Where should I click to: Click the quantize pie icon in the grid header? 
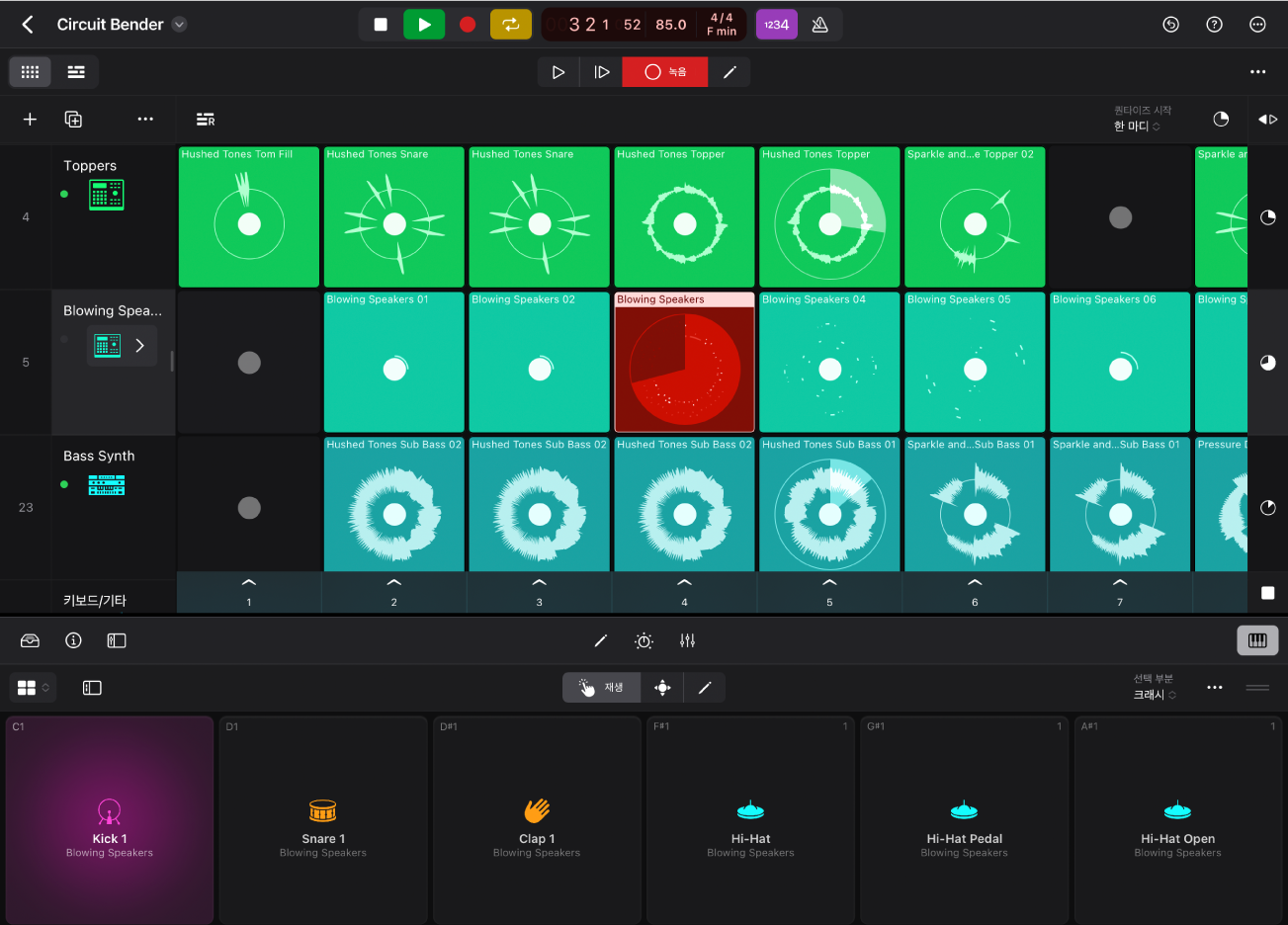1222,119
